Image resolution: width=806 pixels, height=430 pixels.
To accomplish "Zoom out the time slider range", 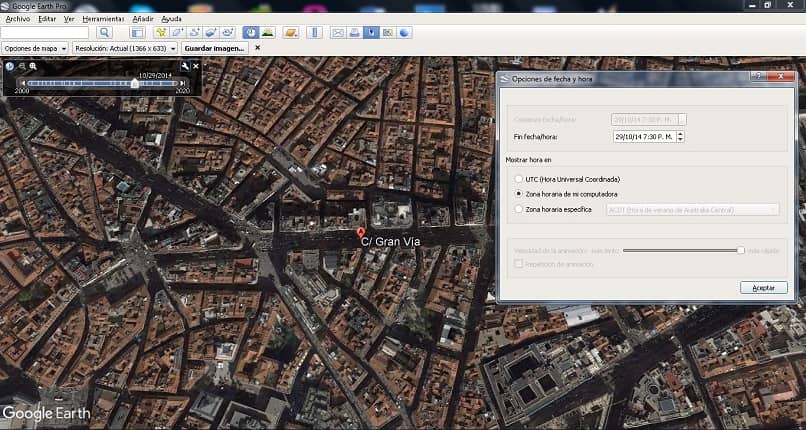I will point(22,66).
